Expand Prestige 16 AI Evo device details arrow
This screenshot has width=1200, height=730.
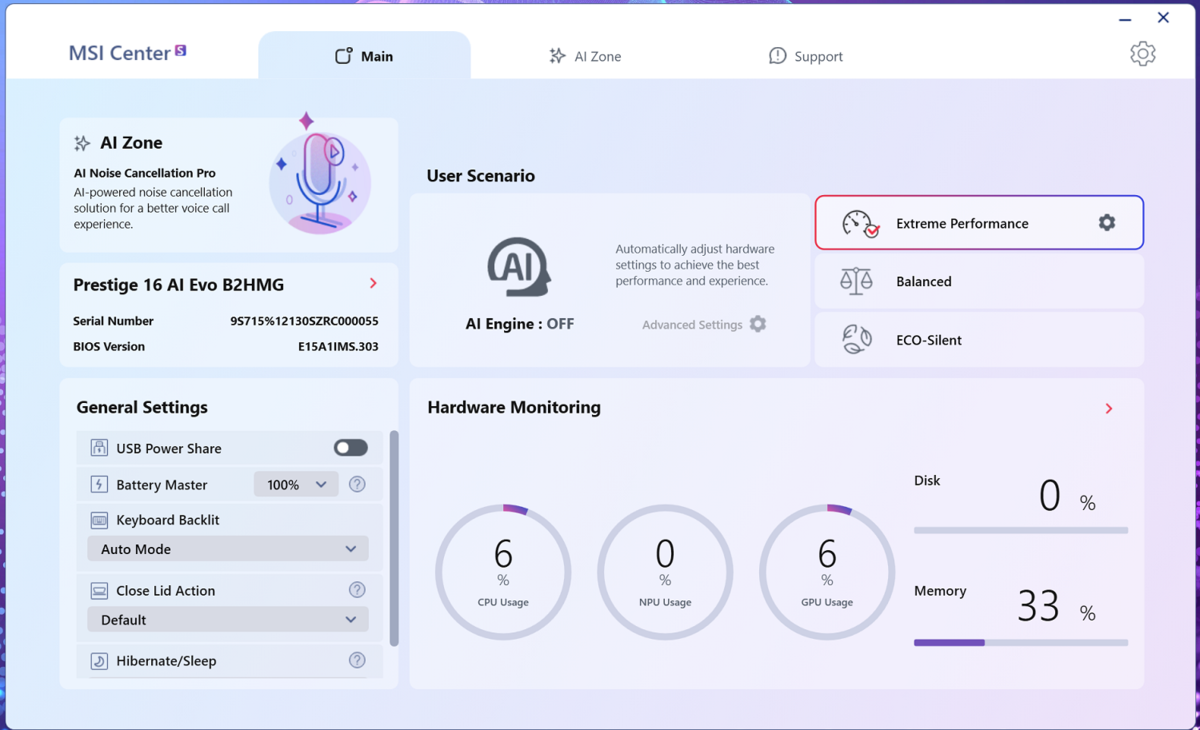[373, 284]
